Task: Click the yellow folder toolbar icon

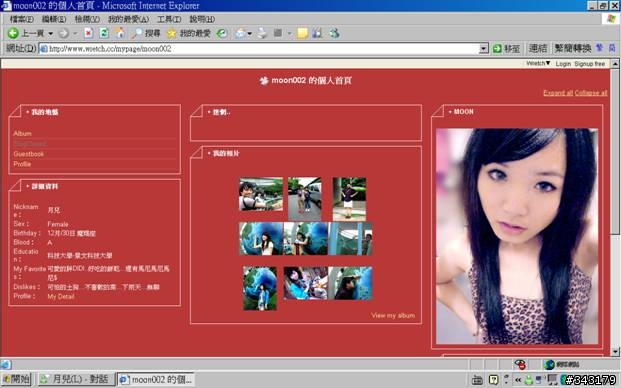Action: pyautogui.click(x=303, y=33)
